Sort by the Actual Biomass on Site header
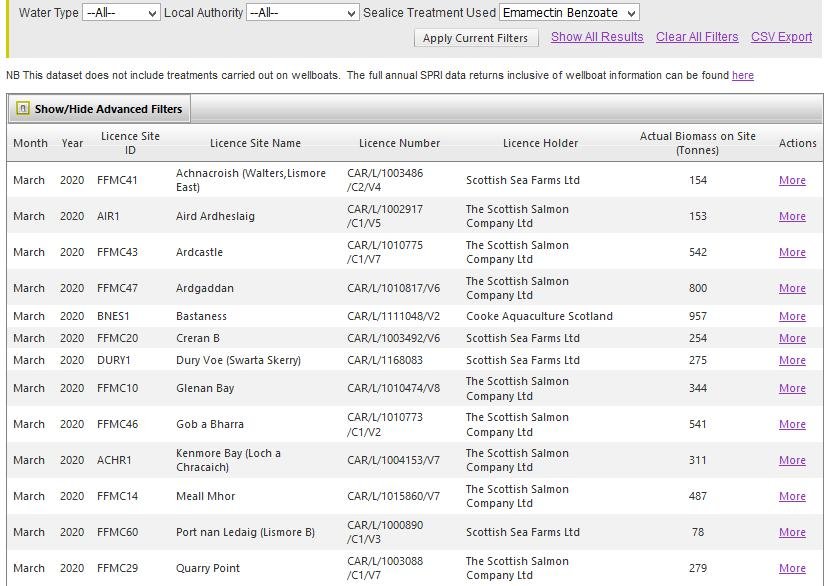 697,143
